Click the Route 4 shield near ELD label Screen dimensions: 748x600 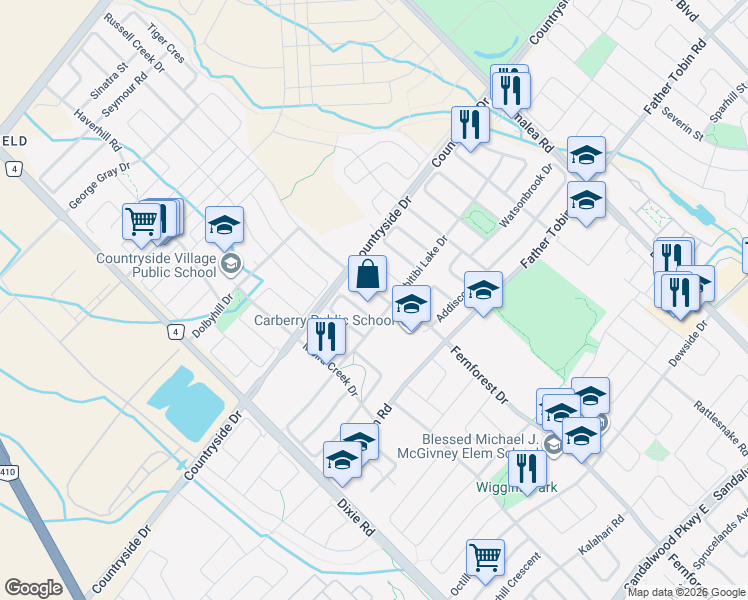click(14, 169)
